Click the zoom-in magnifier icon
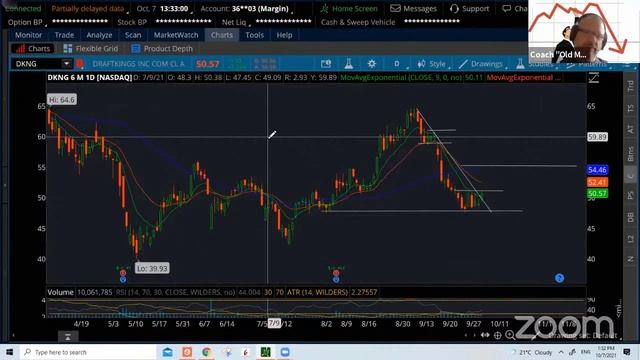This screenshot has width=640, height=360. click(510, 335)
